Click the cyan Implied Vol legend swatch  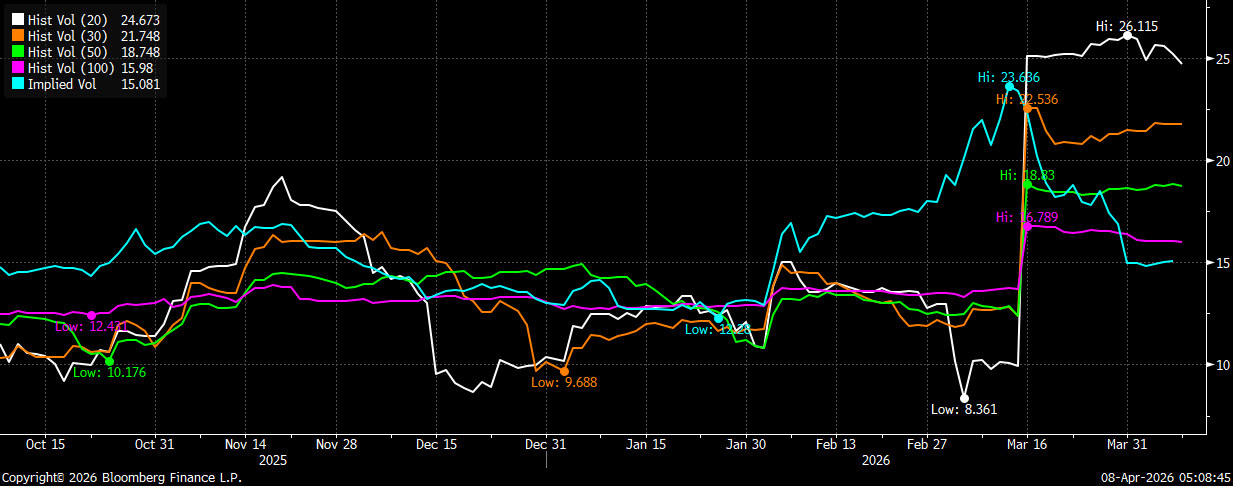coord(17,84)
